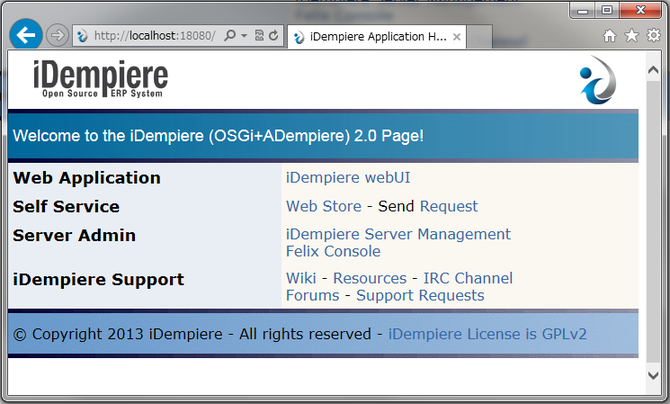Close the iDempiere Application tab
670x404 pixels.
click(456, 37)
